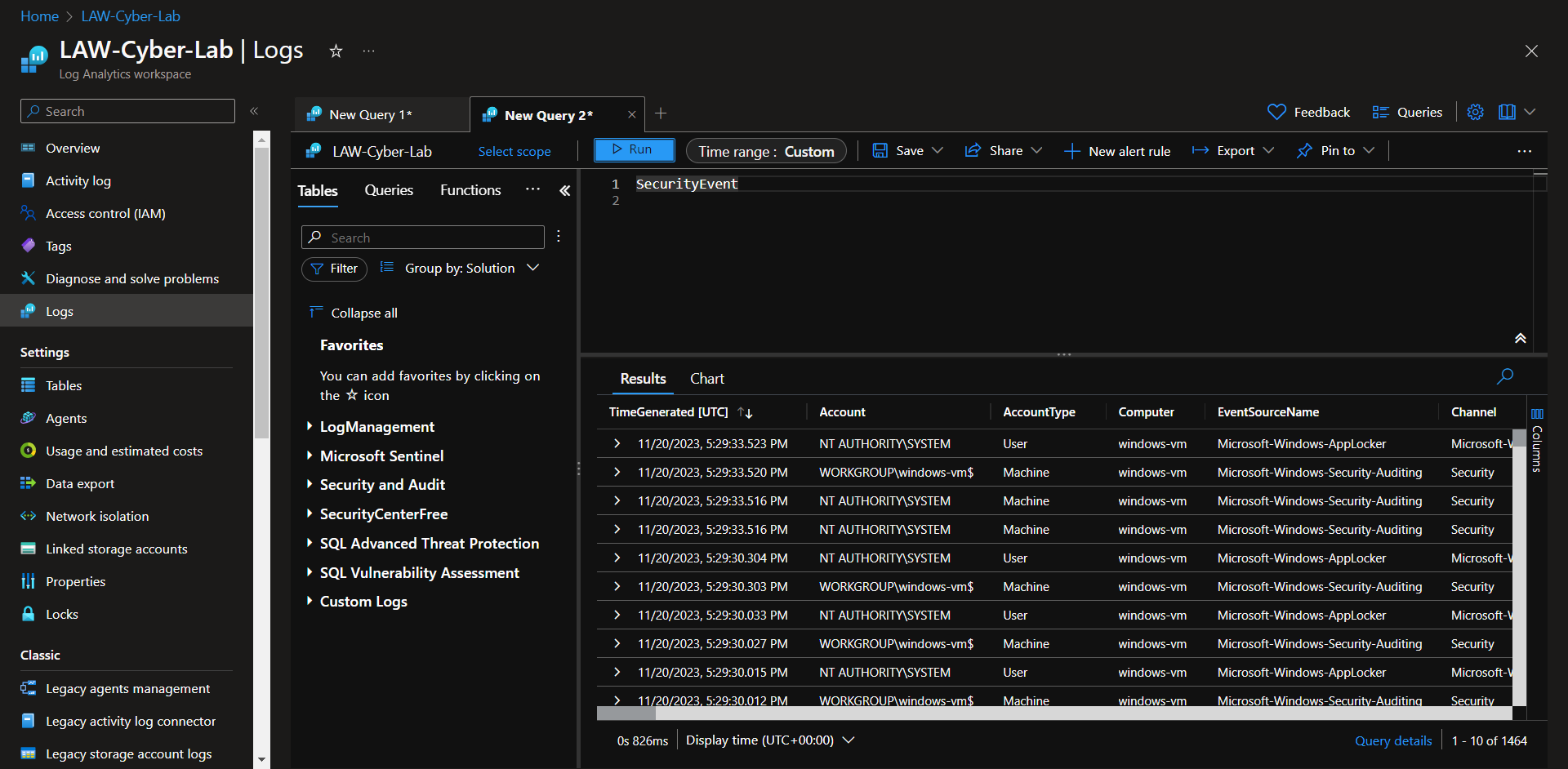Open Query details link
The width and height of the screenshot is (1568, 769).
coord(1393,740)
